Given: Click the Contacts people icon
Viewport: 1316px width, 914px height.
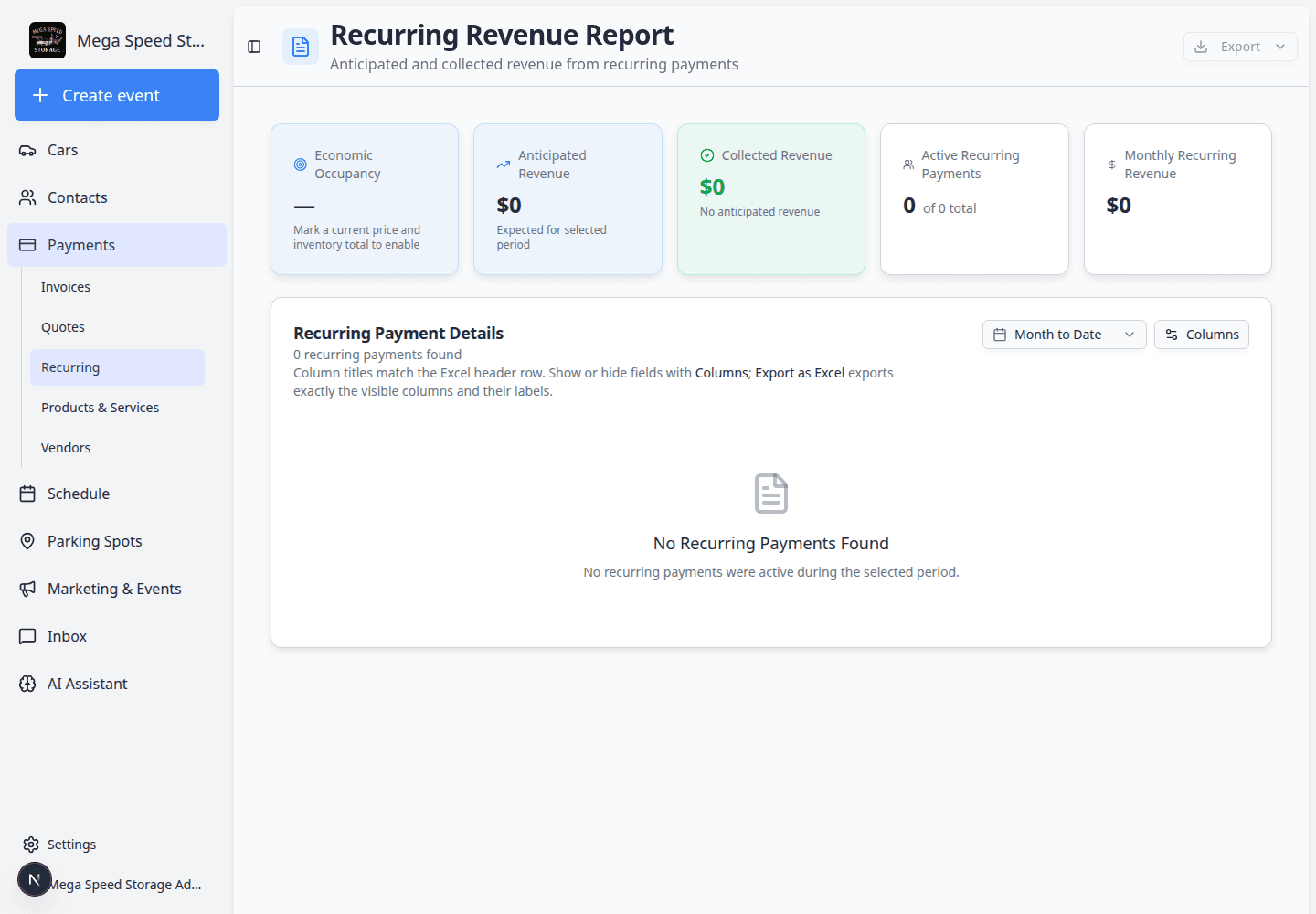Looking at the screenshot, I should tap(27, 197).
